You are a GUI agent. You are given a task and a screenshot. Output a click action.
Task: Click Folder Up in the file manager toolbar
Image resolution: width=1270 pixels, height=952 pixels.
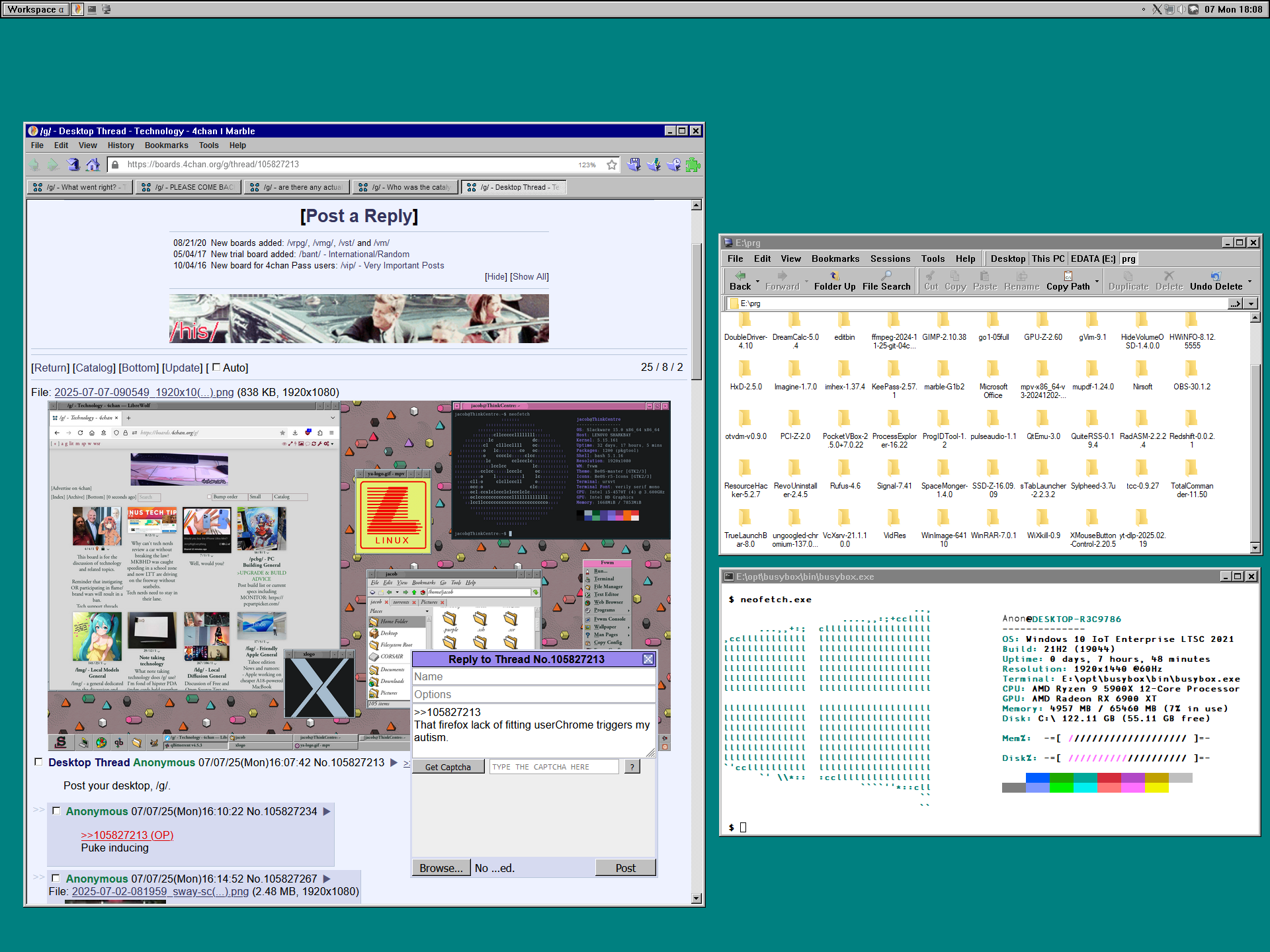(x=835, y=280)
